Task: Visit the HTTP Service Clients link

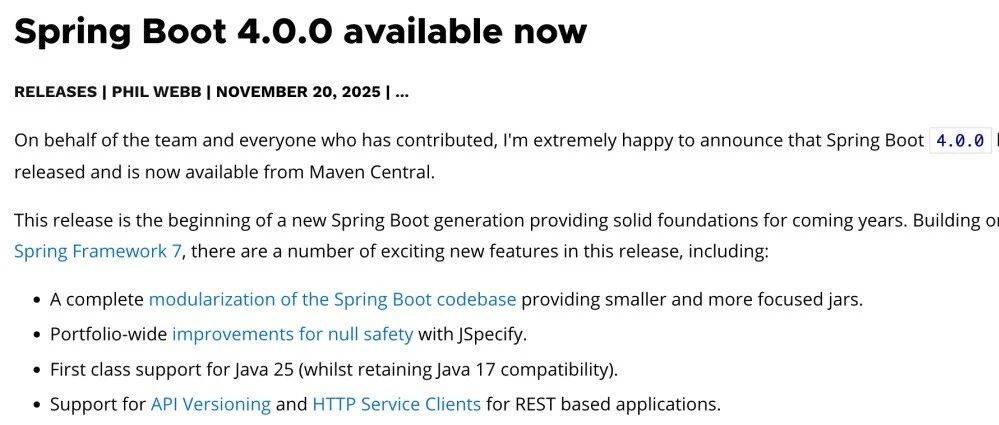Action: (396, 404)
